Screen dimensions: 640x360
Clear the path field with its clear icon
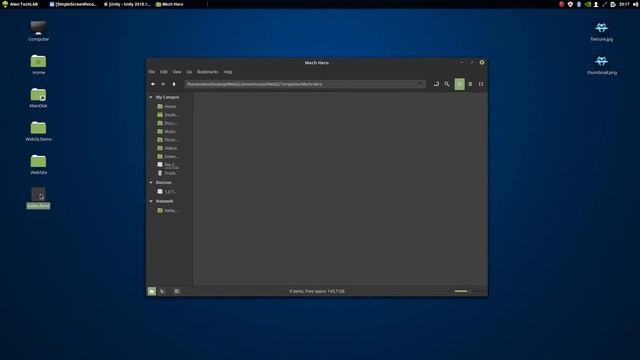pos(421,84)
